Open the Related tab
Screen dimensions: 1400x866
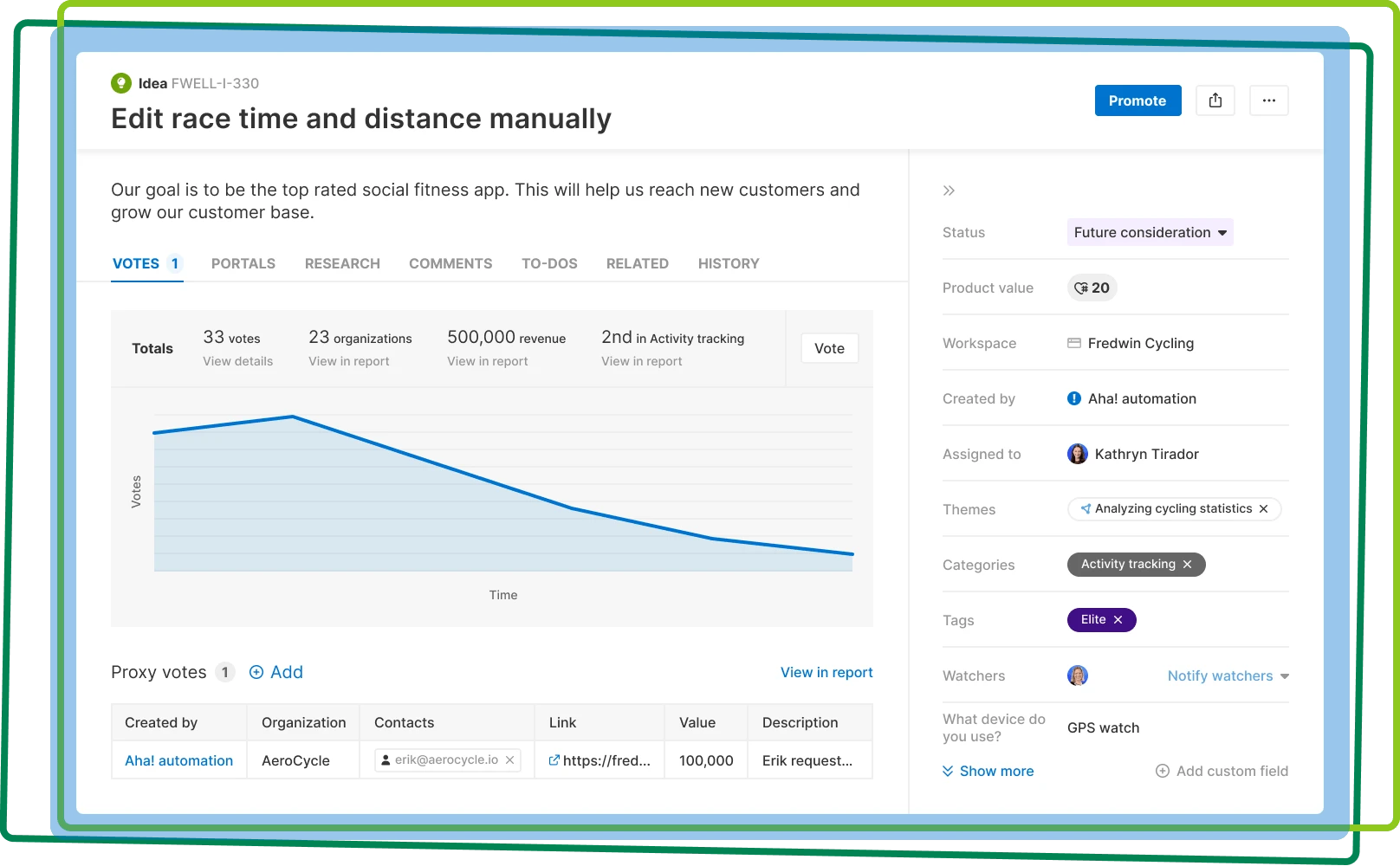(638, 263)
